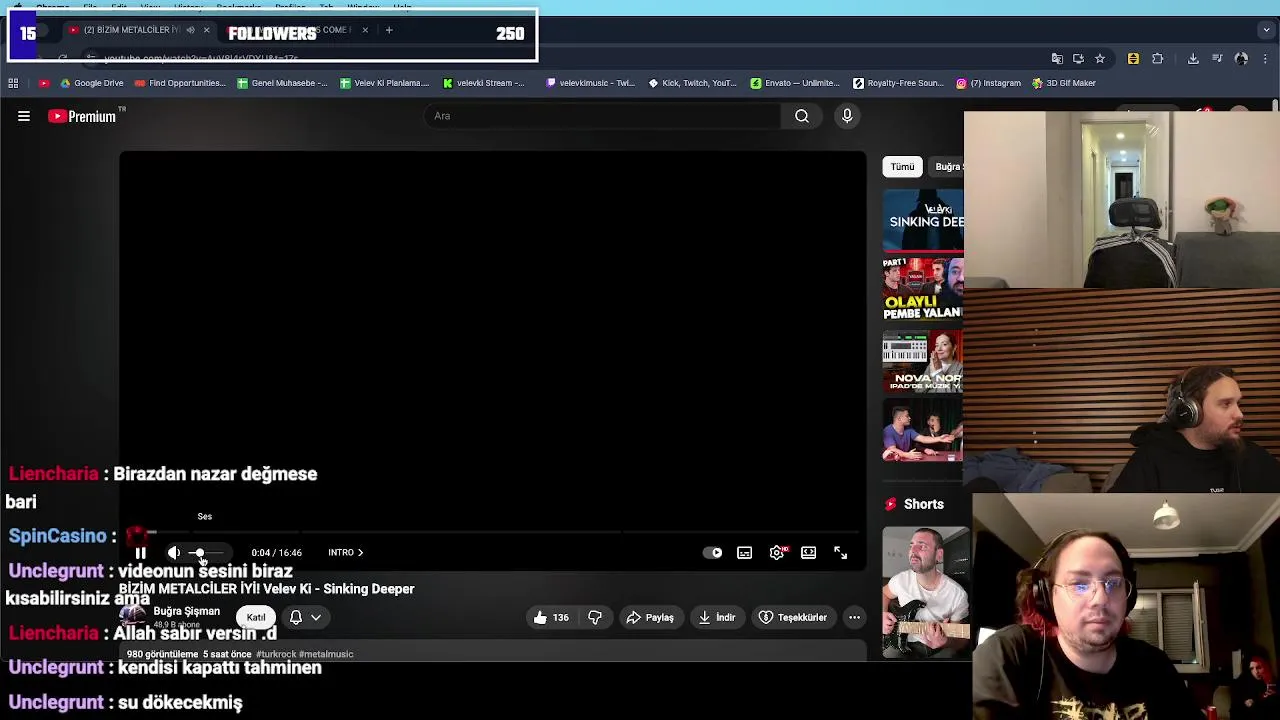Click the İndir download button
The width and height of the screenshot is (1280, 720).
coord(717,617)
